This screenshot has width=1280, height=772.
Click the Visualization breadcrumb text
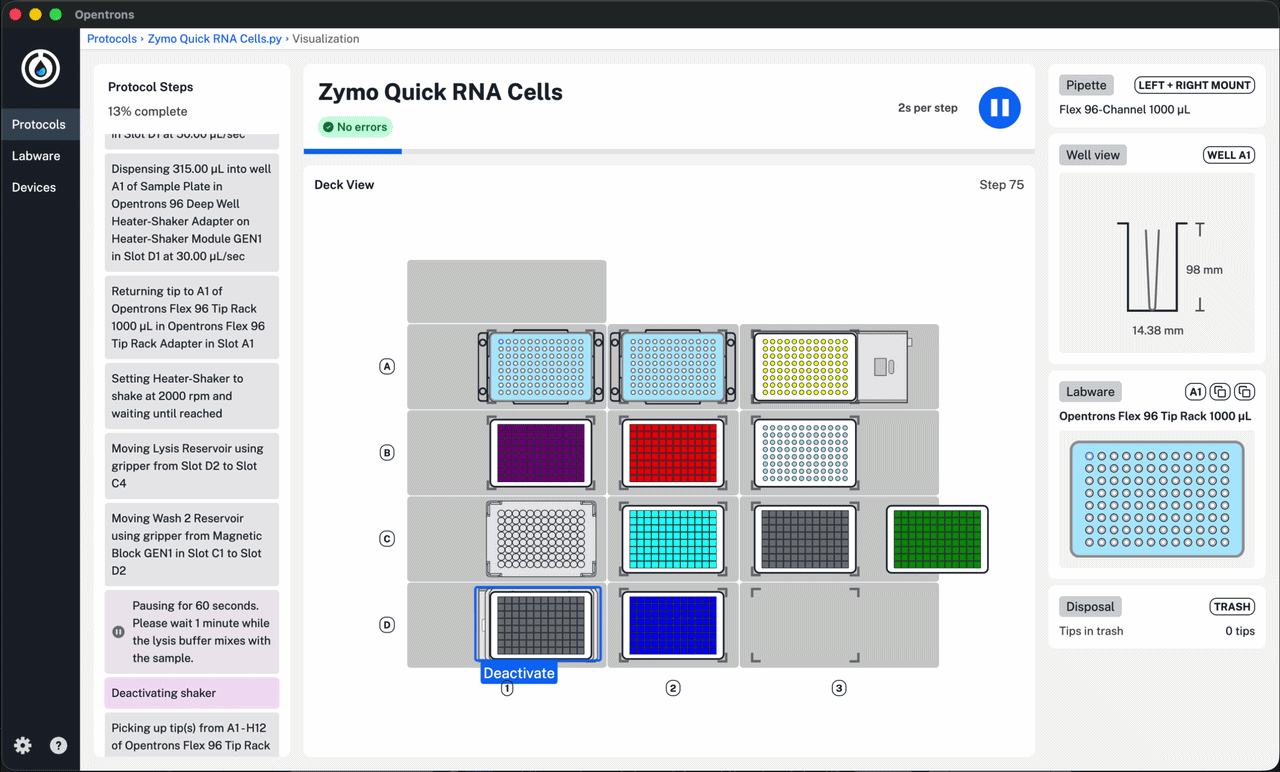pyautogui.click(x=326, y=39)
